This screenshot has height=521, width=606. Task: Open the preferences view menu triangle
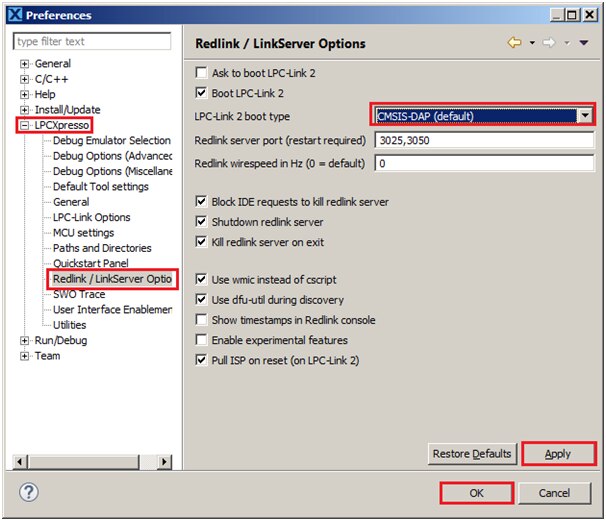(584, 43)
